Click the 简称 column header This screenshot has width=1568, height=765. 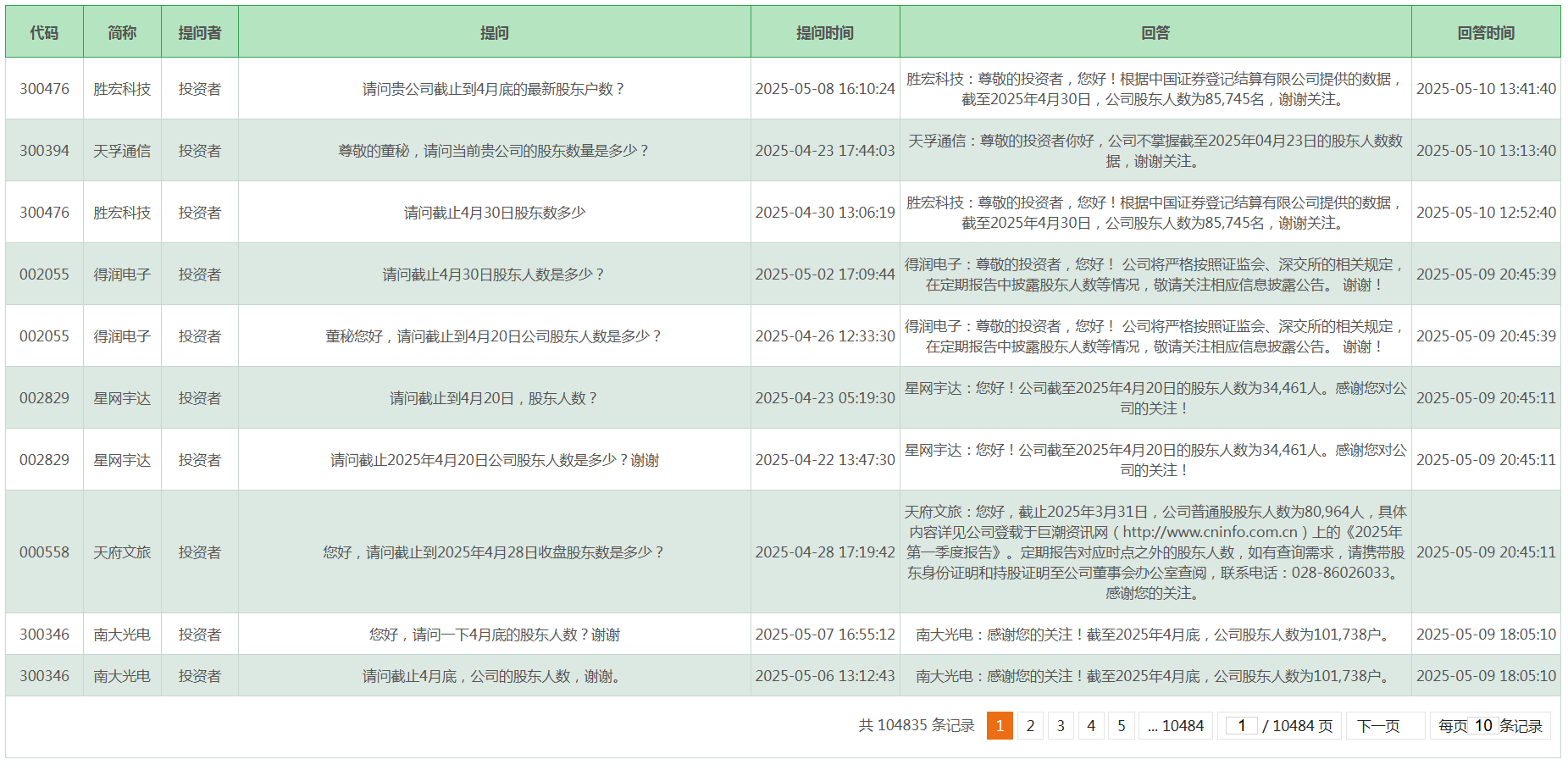(122, 32)
